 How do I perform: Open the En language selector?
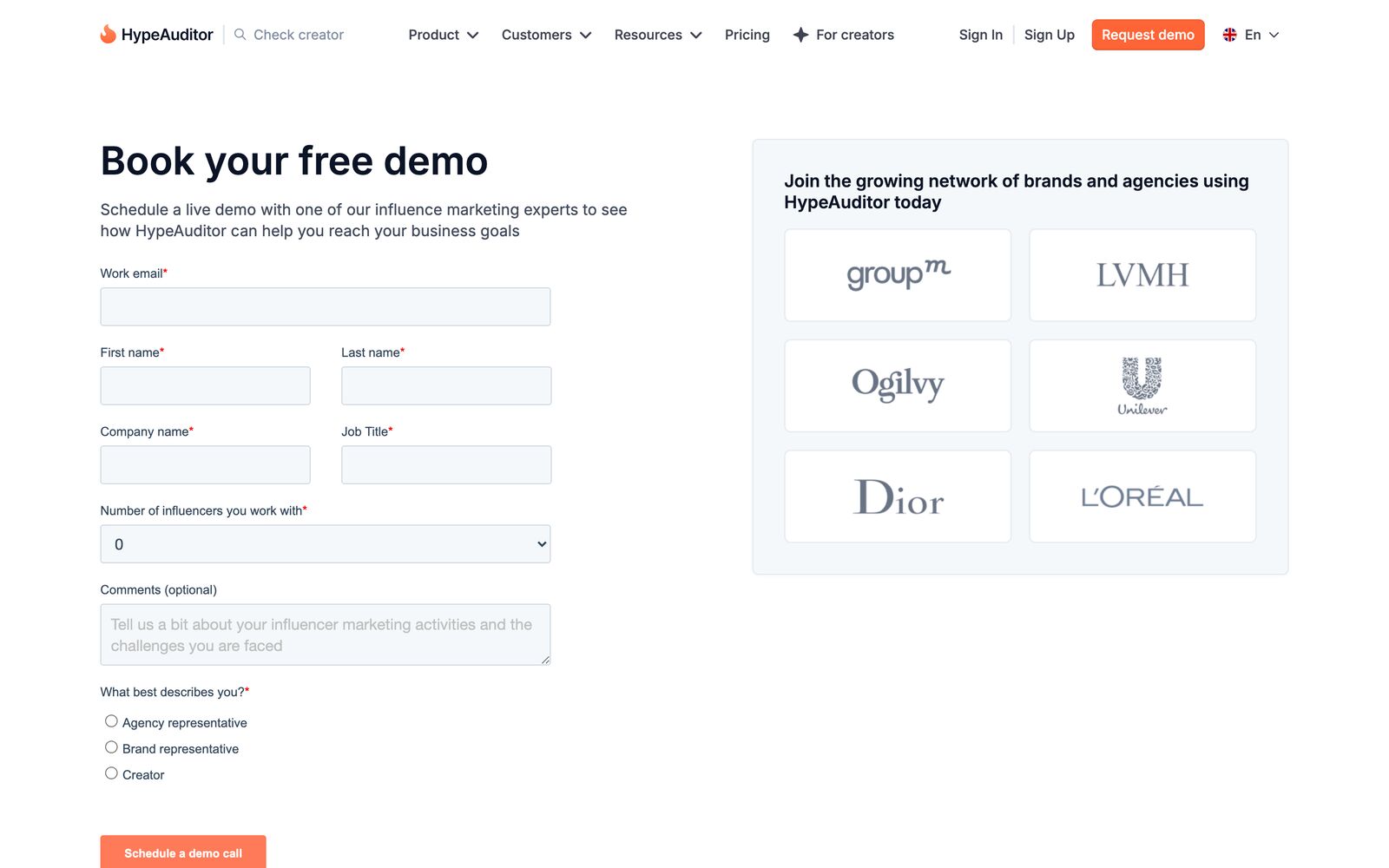point(1251,35)
